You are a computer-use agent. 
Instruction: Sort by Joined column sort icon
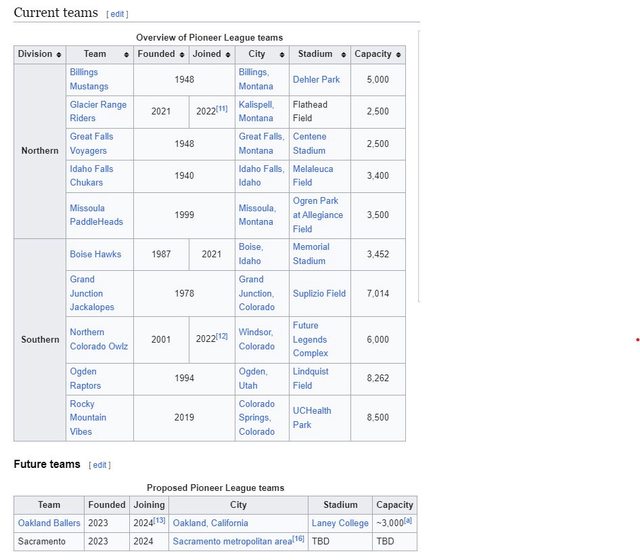(x=227, y=54)
